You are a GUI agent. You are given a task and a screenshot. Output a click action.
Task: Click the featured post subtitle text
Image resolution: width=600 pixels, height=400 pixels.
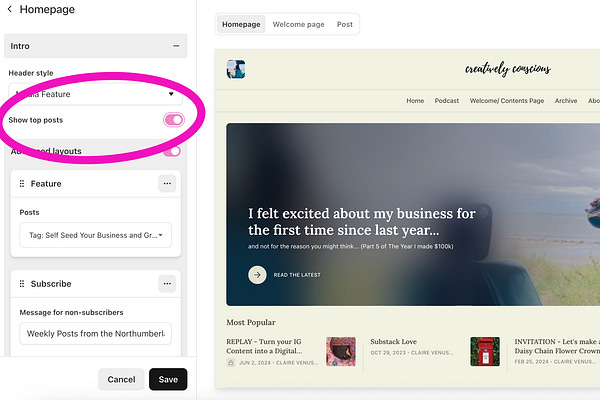point(351,247)
